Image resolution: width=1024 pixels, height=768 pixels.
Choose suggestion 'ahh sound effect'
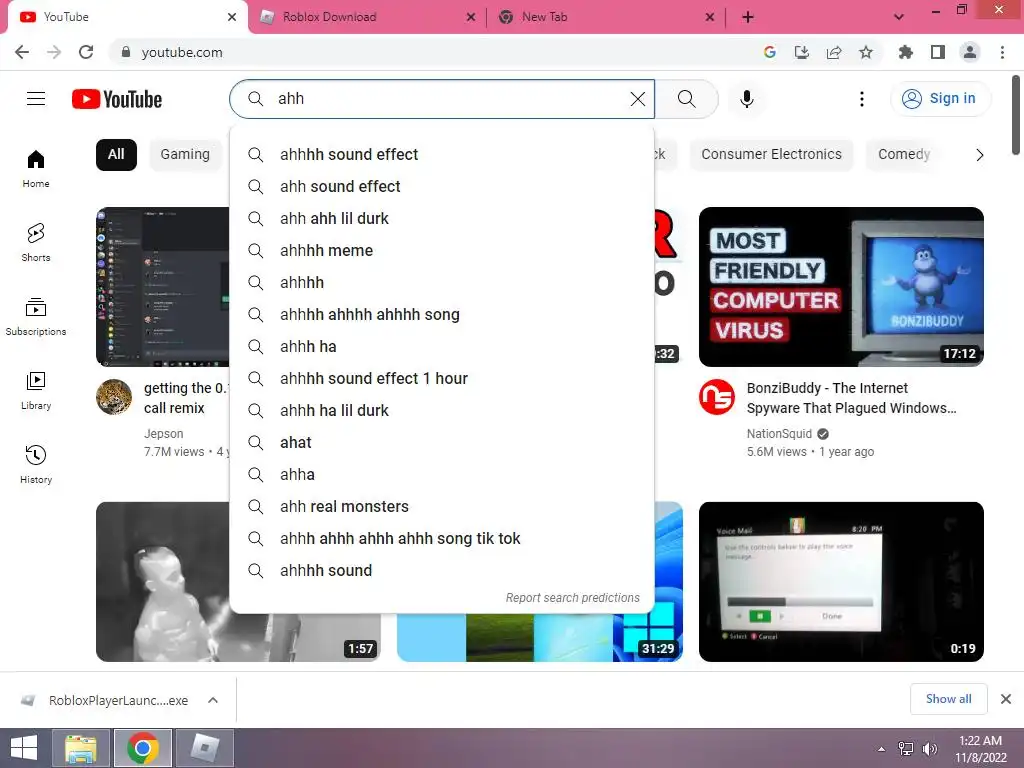tap(442, 187)
